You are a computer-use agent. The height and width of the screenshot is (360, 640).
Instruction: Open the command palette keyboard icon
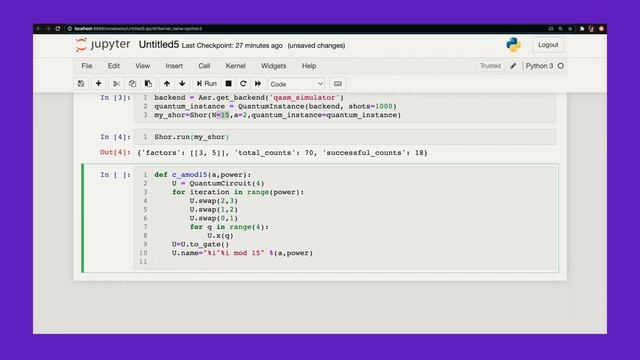click(338, 84)
